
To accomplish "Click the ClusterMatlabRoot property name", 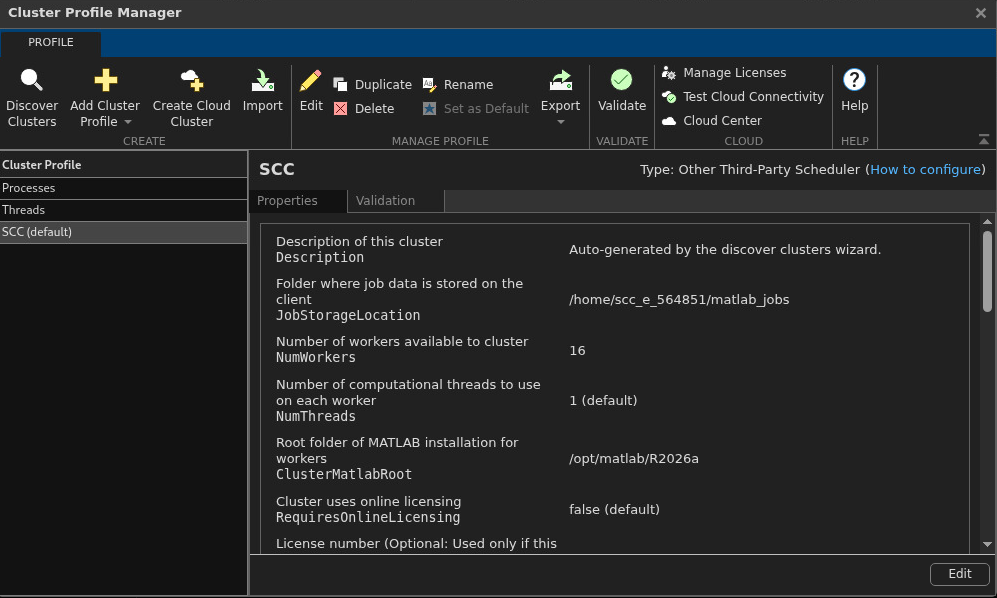I will click(344, 475).
